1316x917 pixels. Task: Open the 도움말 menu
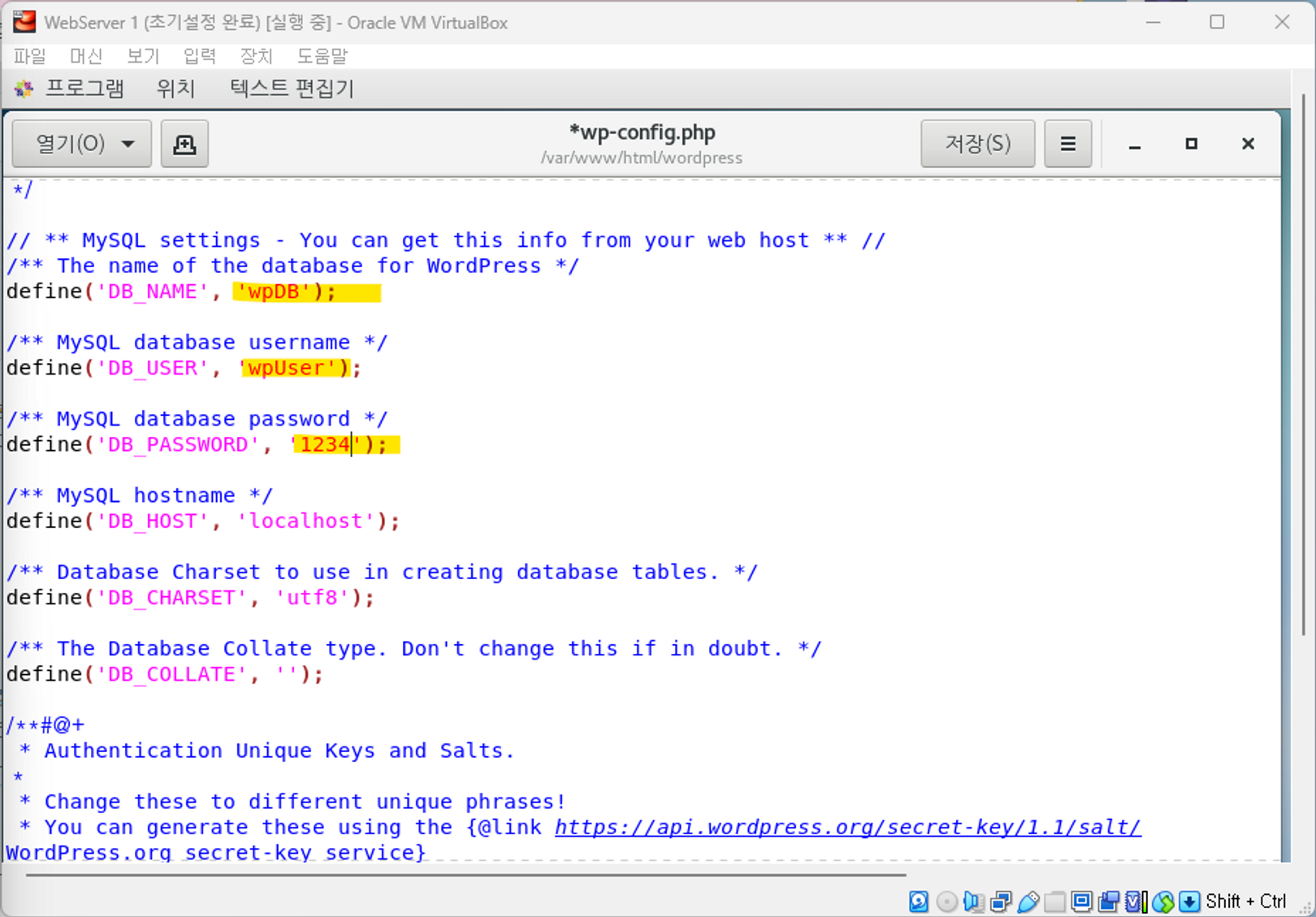322,56
